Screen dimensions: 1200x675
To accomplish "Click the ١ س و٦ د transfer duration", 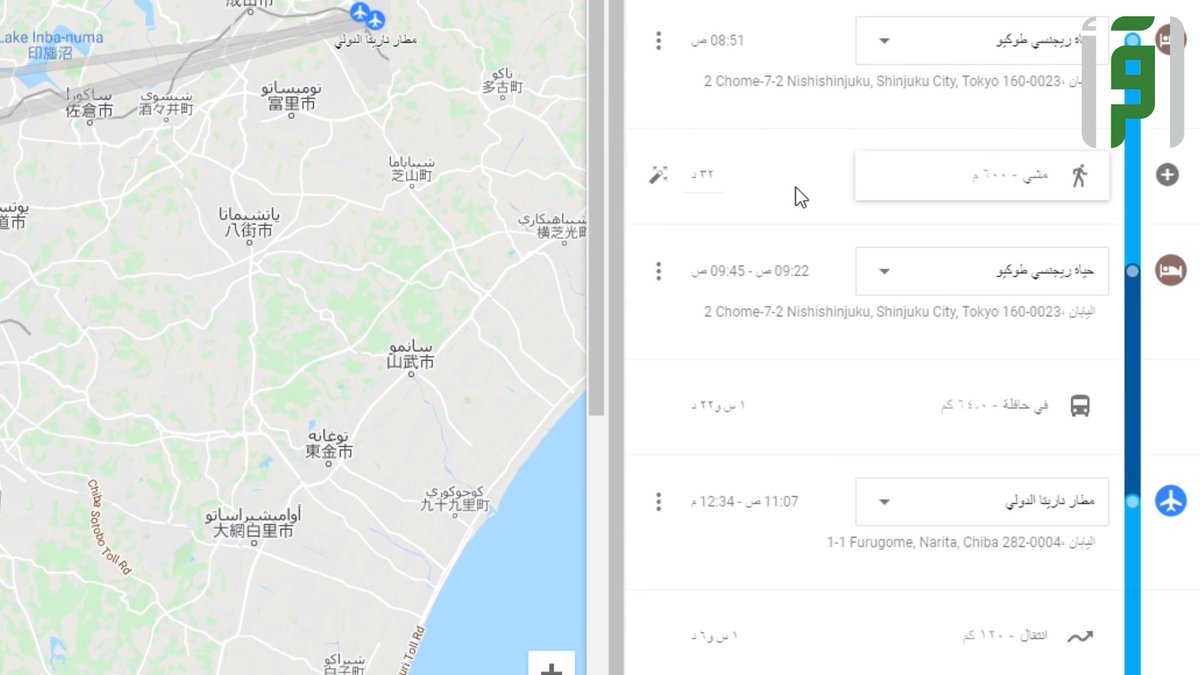I will coord(714,636).
